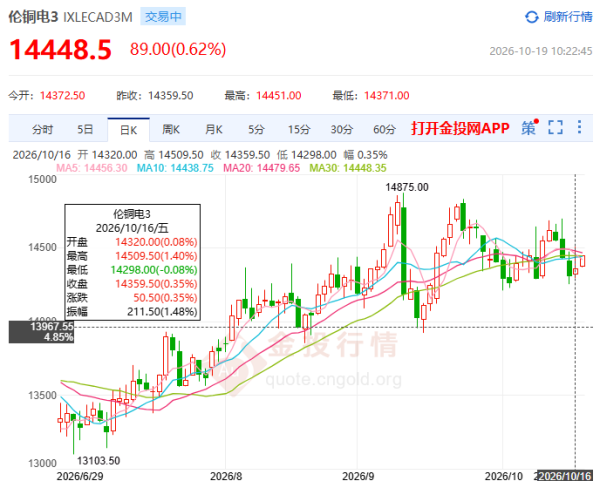
Task: Click the 昨收 value 14359.50
Action: point(171,95)
